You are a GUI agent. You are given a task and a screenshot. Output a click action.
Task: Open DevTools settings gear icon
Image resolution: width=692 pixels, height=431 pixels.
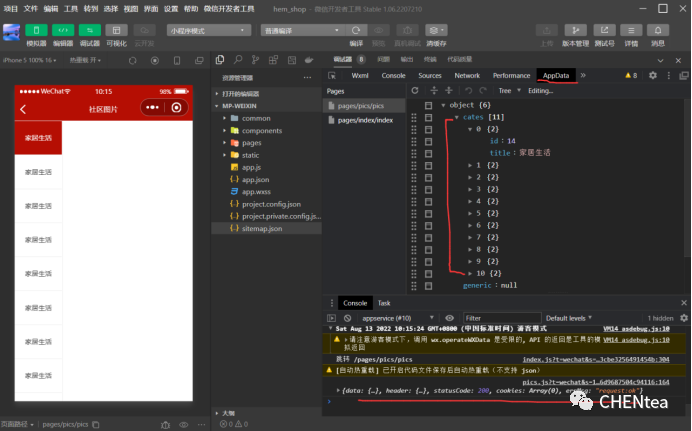click(x=653, y=75)
